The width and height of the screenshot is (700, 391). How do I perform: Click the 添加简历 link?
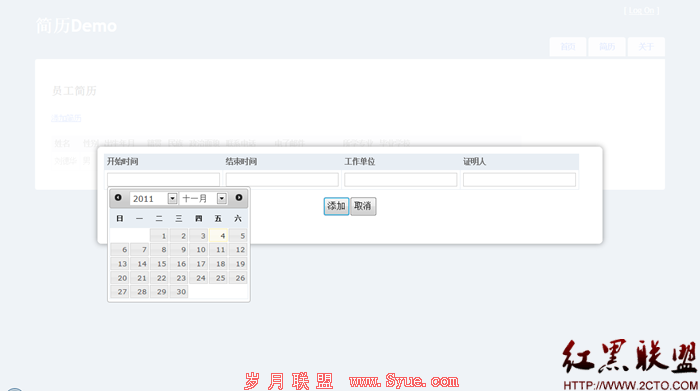pyautogui.click(x=66, y=118)
